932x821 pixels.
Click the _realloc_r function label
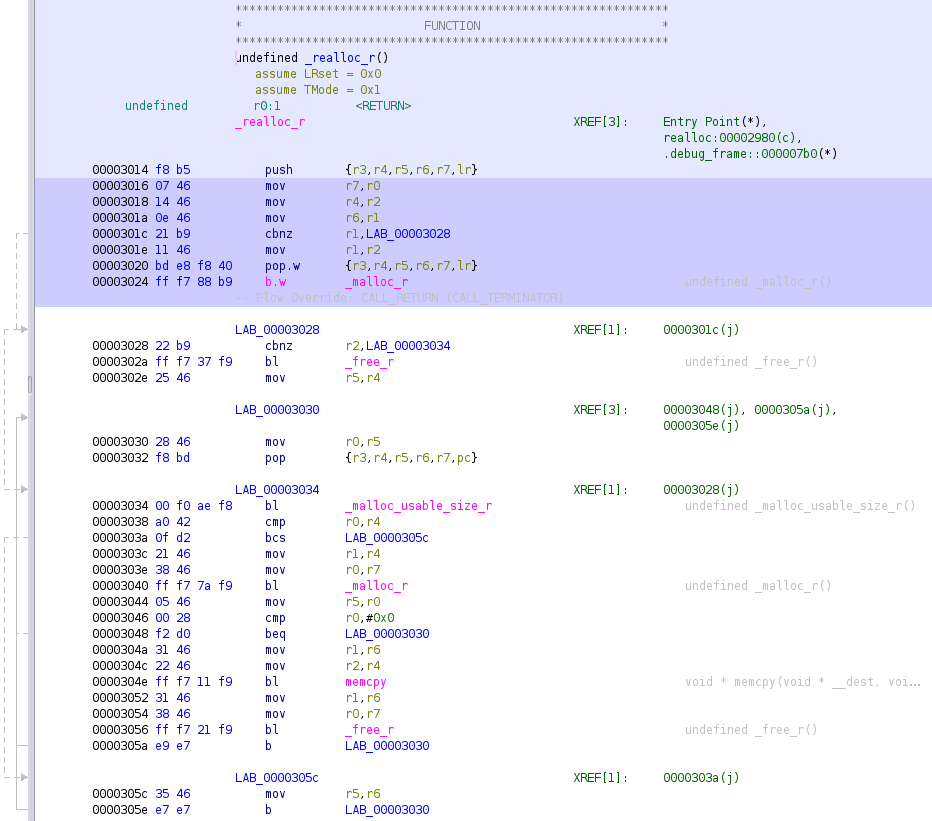(270, 122)
